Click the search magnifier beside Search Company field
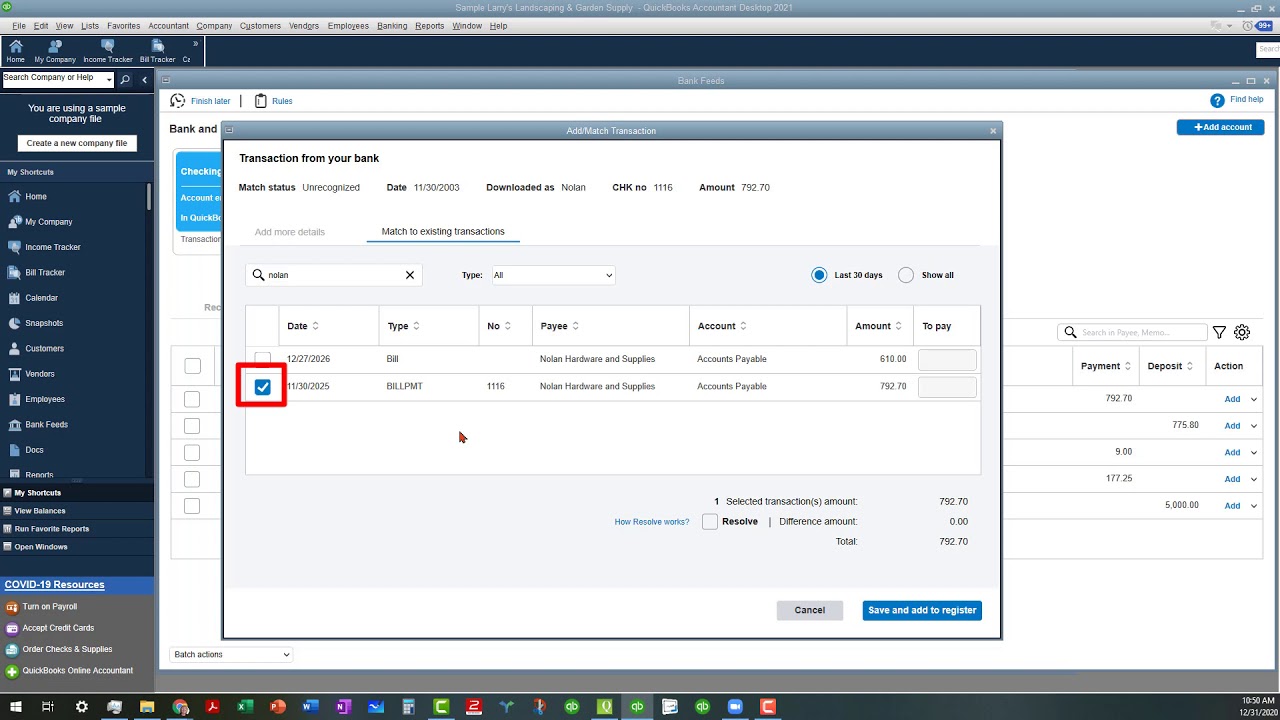 tap(125, 79)
